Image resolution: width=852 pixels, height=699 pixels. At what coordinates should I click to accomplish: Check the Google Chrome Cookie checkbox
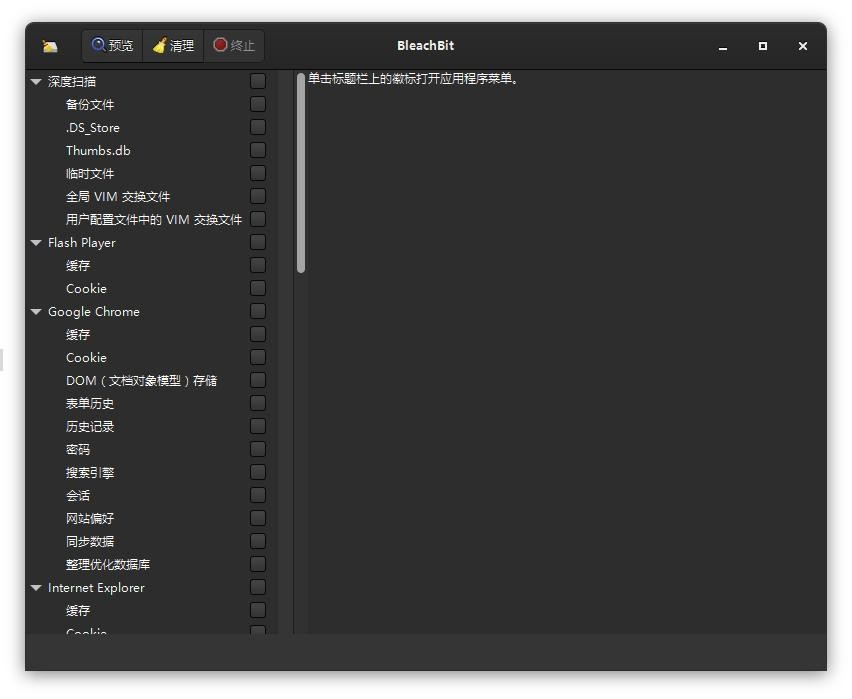click(x=258, y=358)
